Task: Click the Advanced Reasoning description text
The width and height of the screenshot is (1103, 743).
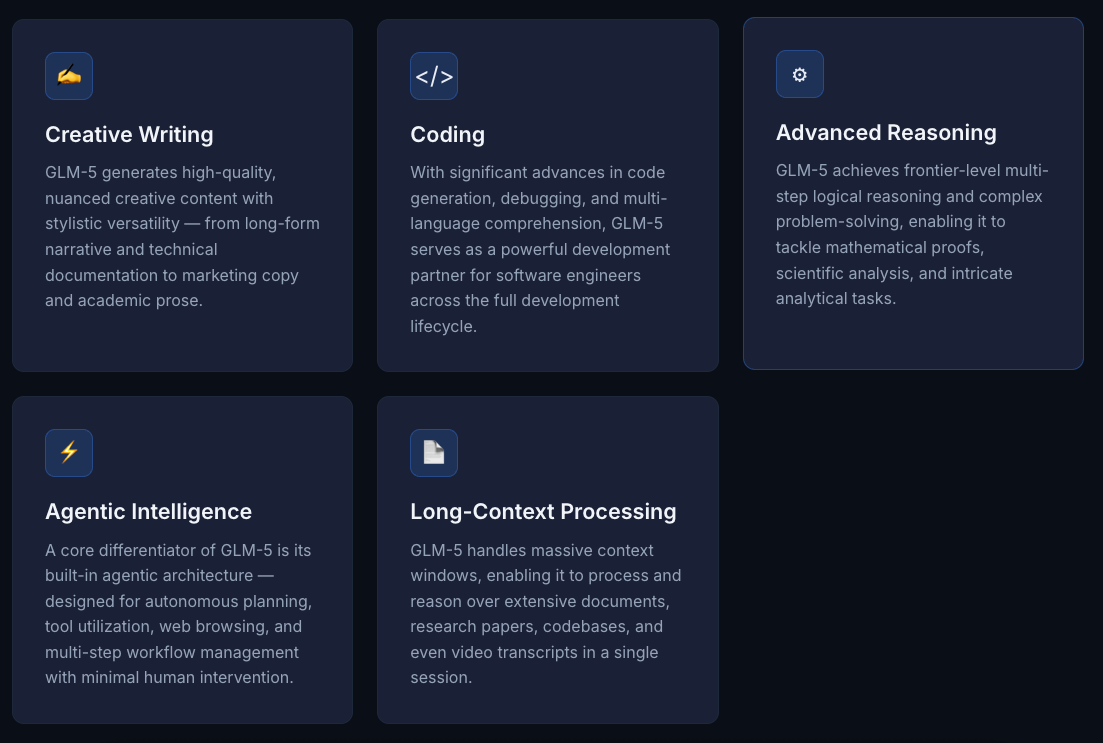Action: click(911, 234)
